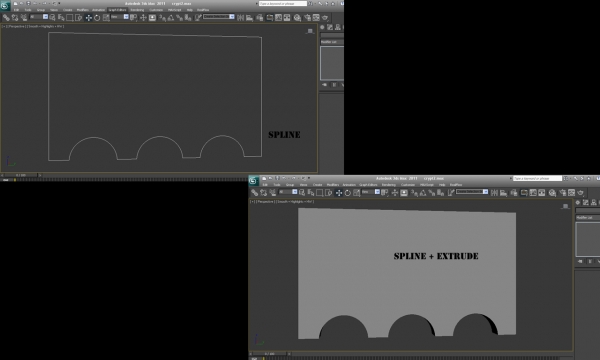Open Select by Name in EXTRUDE window
Viewport: 600px width, 360px height.
[311, 193]
